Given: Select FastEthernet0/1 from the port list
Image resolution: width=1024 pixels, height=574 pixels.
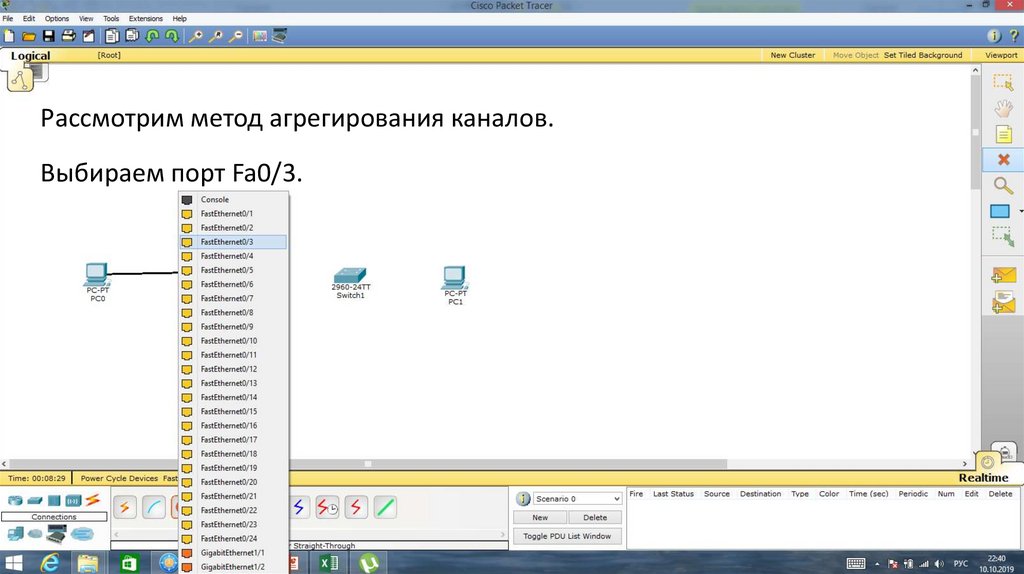Looking at the screenshot, I should [x=233, y=214].
